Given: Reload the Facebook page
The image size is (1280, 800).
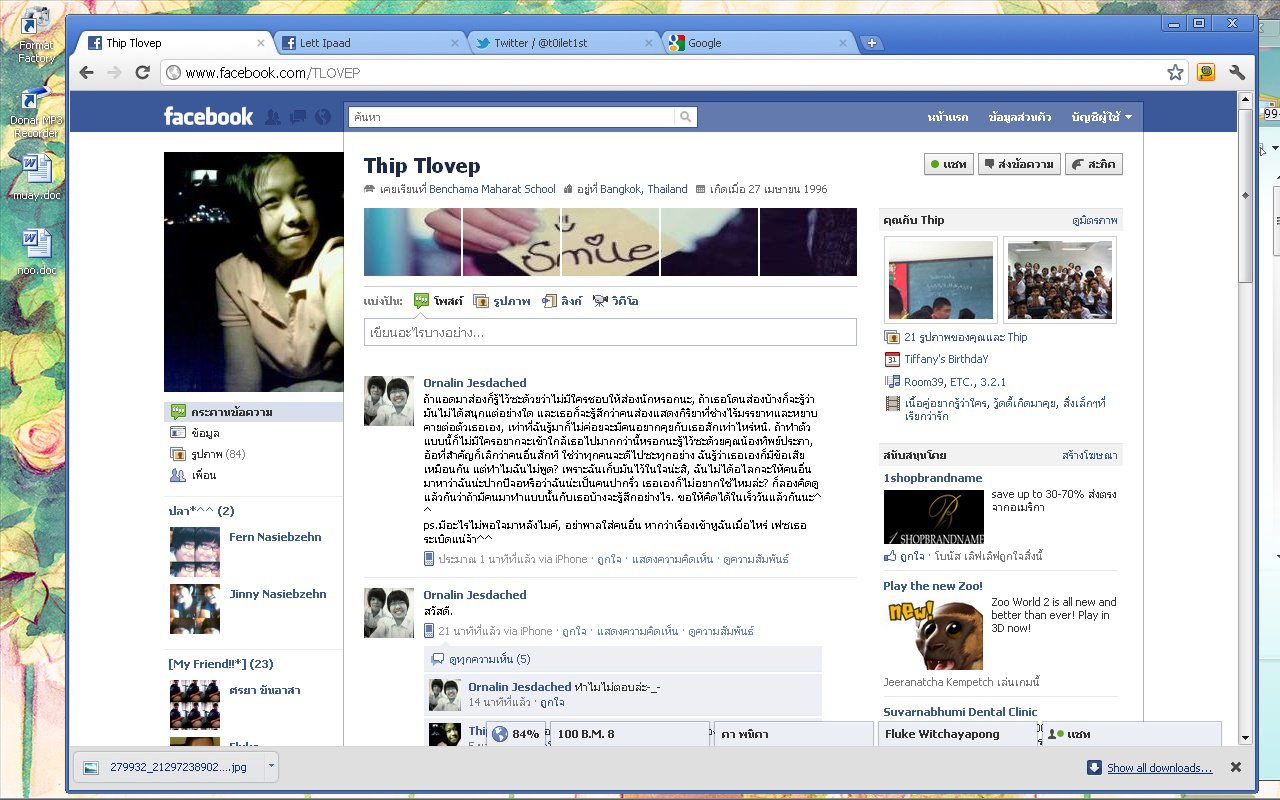Looking at the screenshot, I should pos(142,72).
